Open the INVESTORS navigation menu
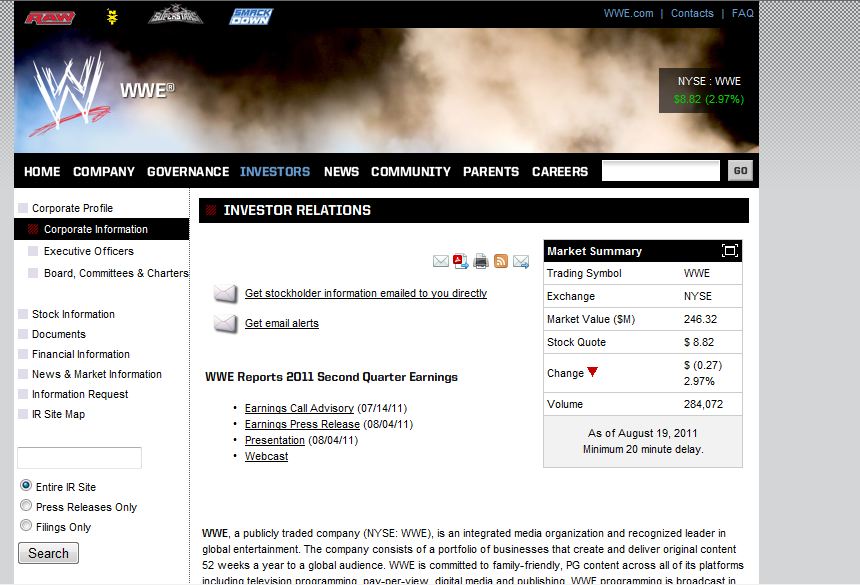The height and width of the screenshot is (585, 860). tap(275, 172)
